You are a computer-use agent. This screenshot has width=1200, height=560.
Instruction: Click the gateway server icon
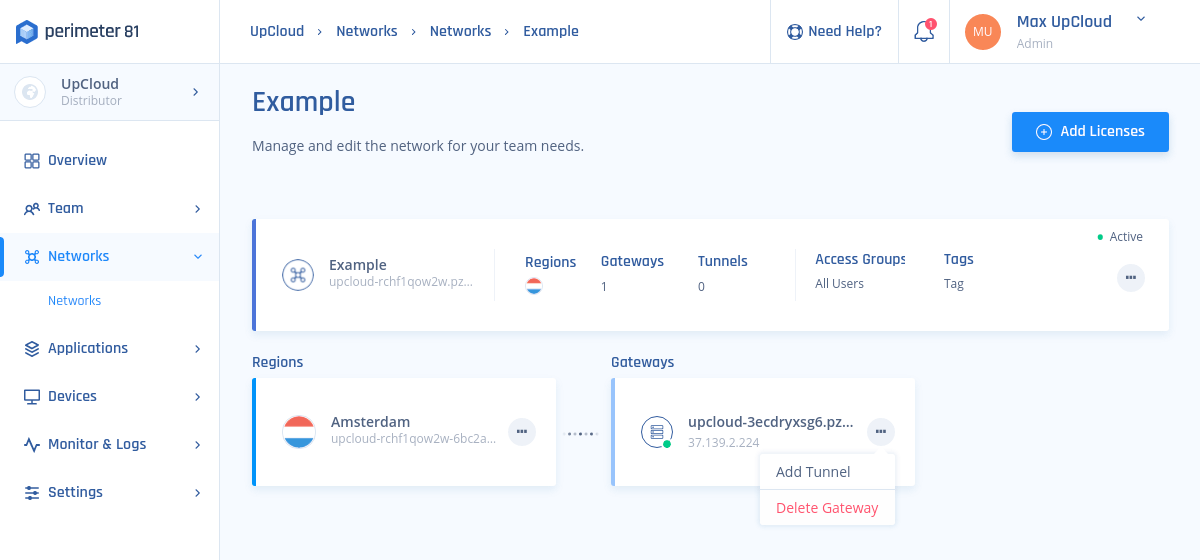(656, 432)
